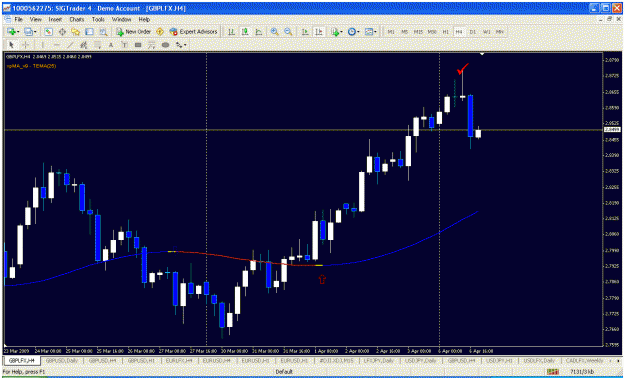The height and width of the screenshot is (378, 625).
Task: Select the Equidistant Channel tool
Action: tap(83, 45)
